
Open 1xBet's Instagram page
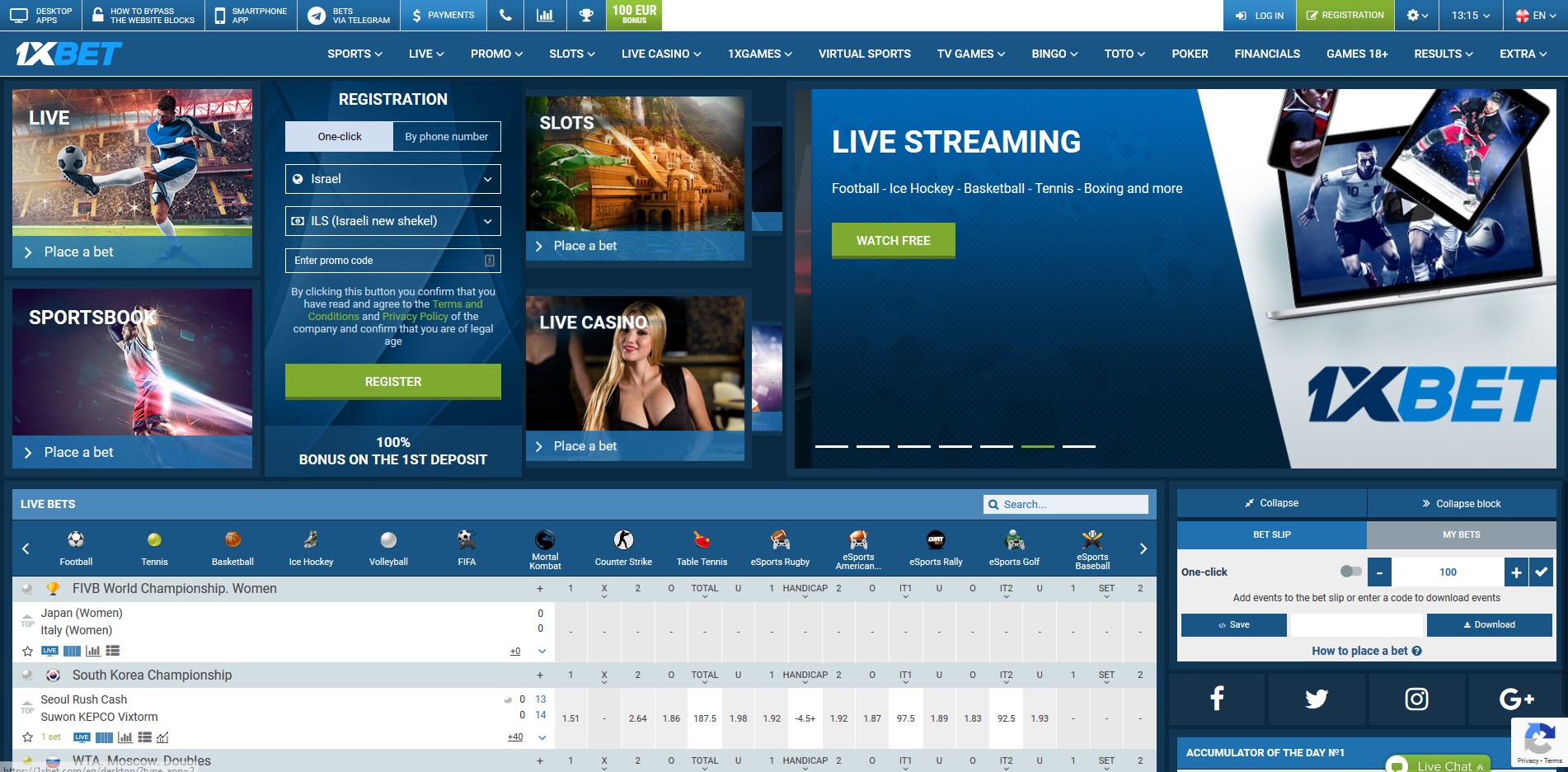[x=1416, y=699]
